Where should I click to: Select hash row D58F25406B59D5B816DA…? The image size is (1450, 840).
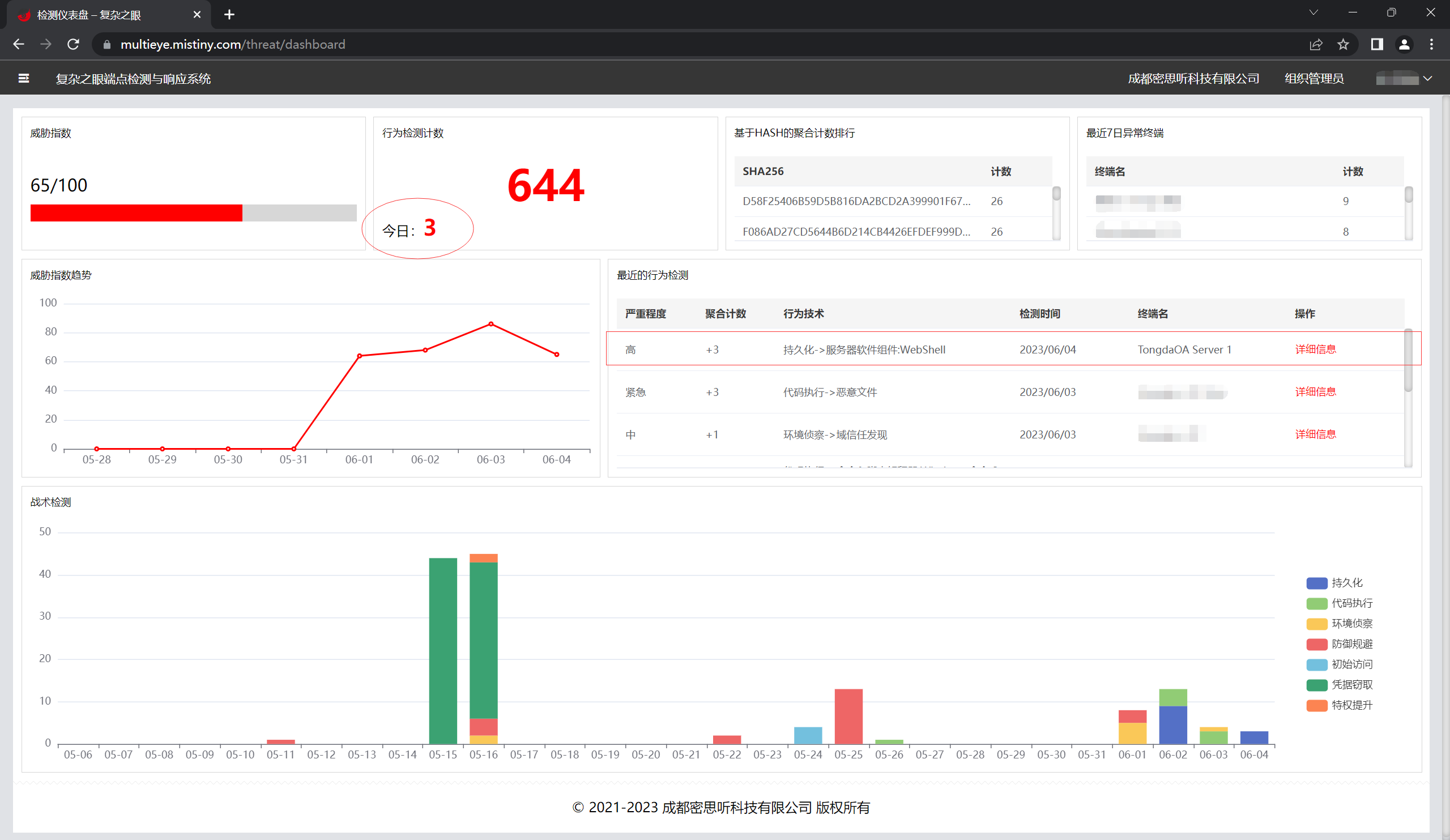(x=894, y=202)
